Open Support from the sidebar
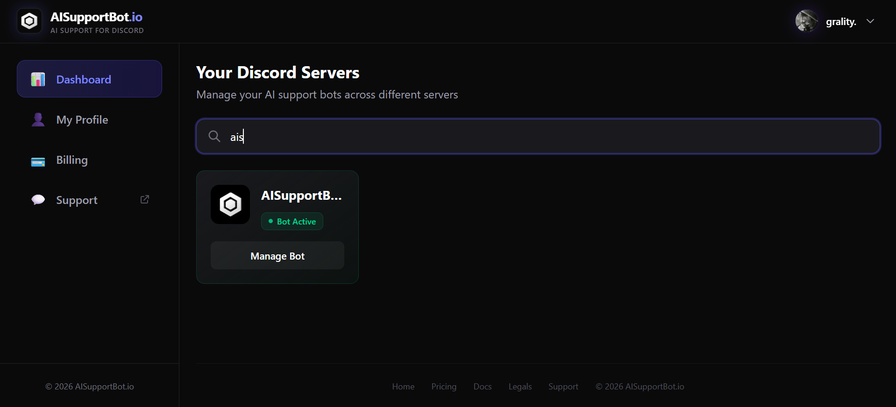896x407 pixels. 89,200
